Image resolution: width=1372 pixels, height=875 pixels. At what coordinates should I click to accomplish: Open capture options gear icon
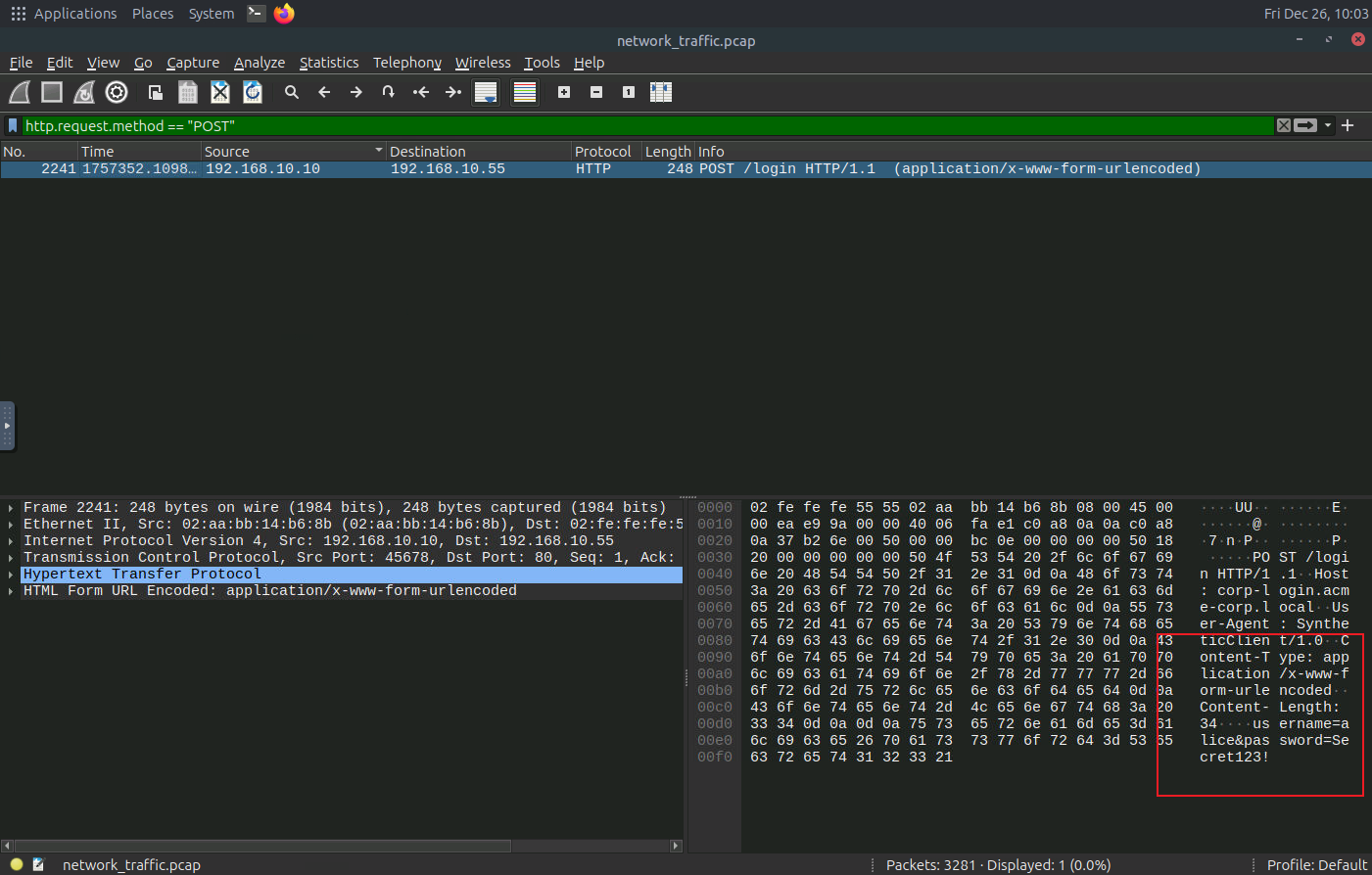coord(117,92)
